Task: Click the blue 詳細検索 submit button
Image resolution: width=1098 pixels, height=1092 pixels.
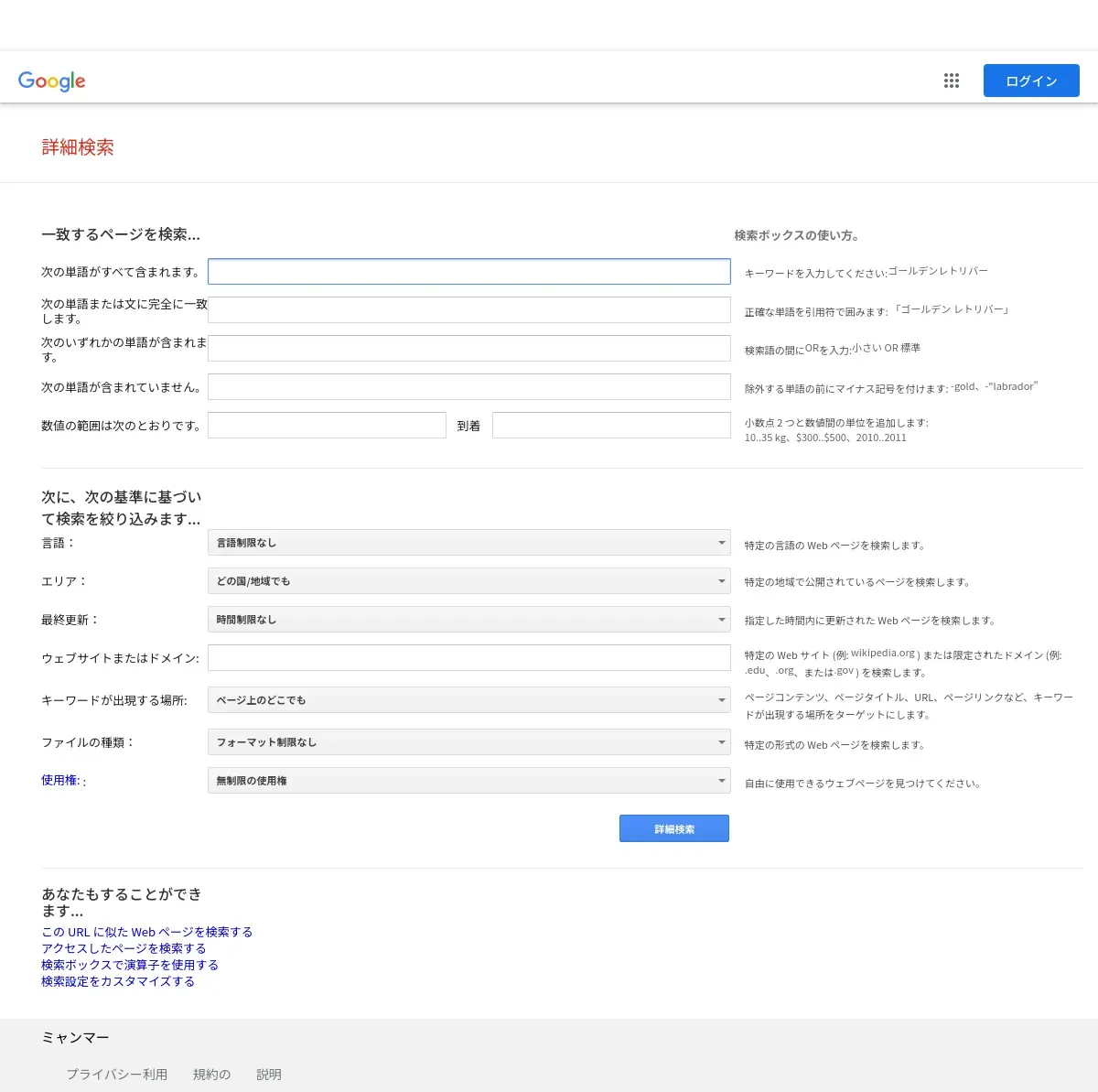Action: pos(674,828)
